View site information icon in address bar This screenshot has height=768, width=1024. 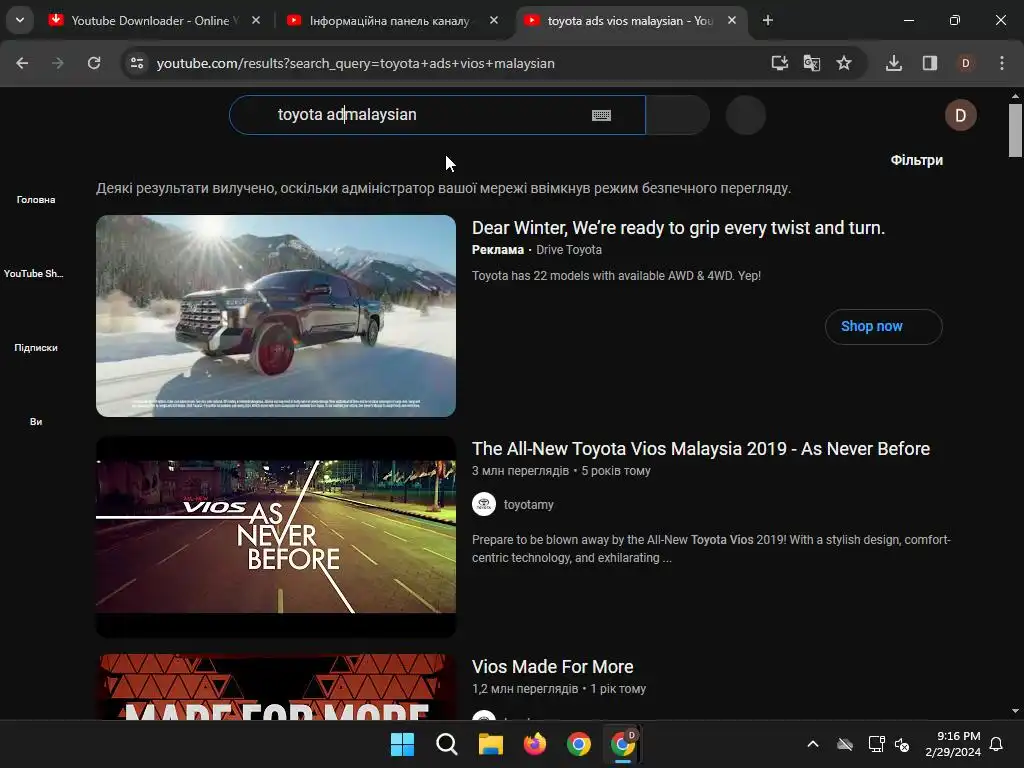(x=137, y=63)
